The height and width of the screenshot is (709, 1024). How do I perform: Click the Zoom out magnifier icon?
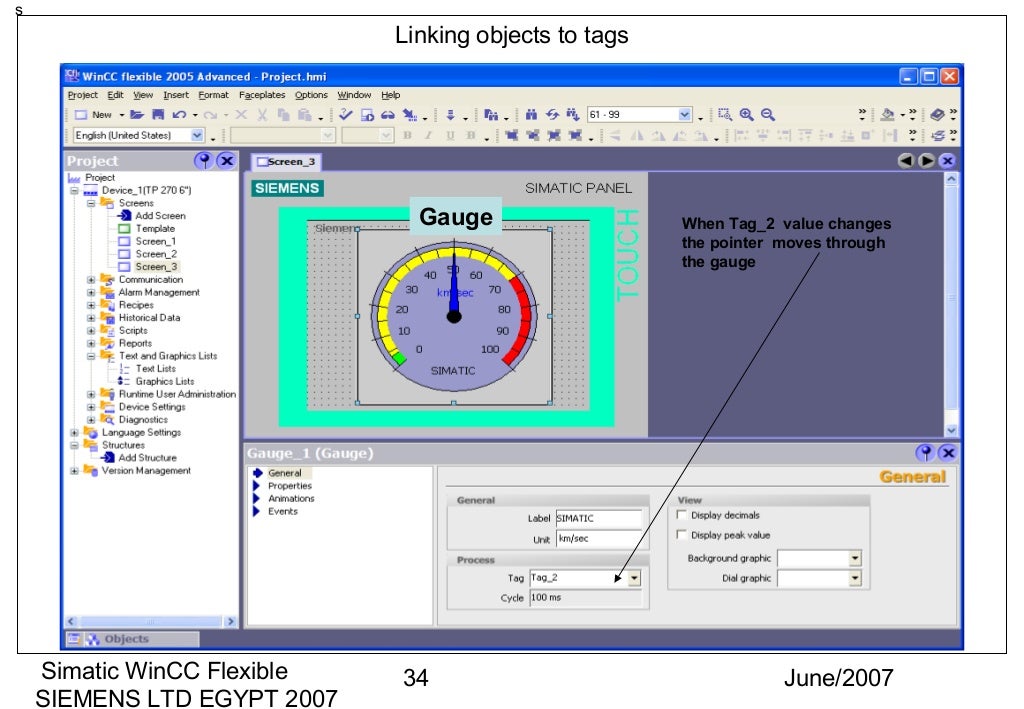tap(768, 115)
